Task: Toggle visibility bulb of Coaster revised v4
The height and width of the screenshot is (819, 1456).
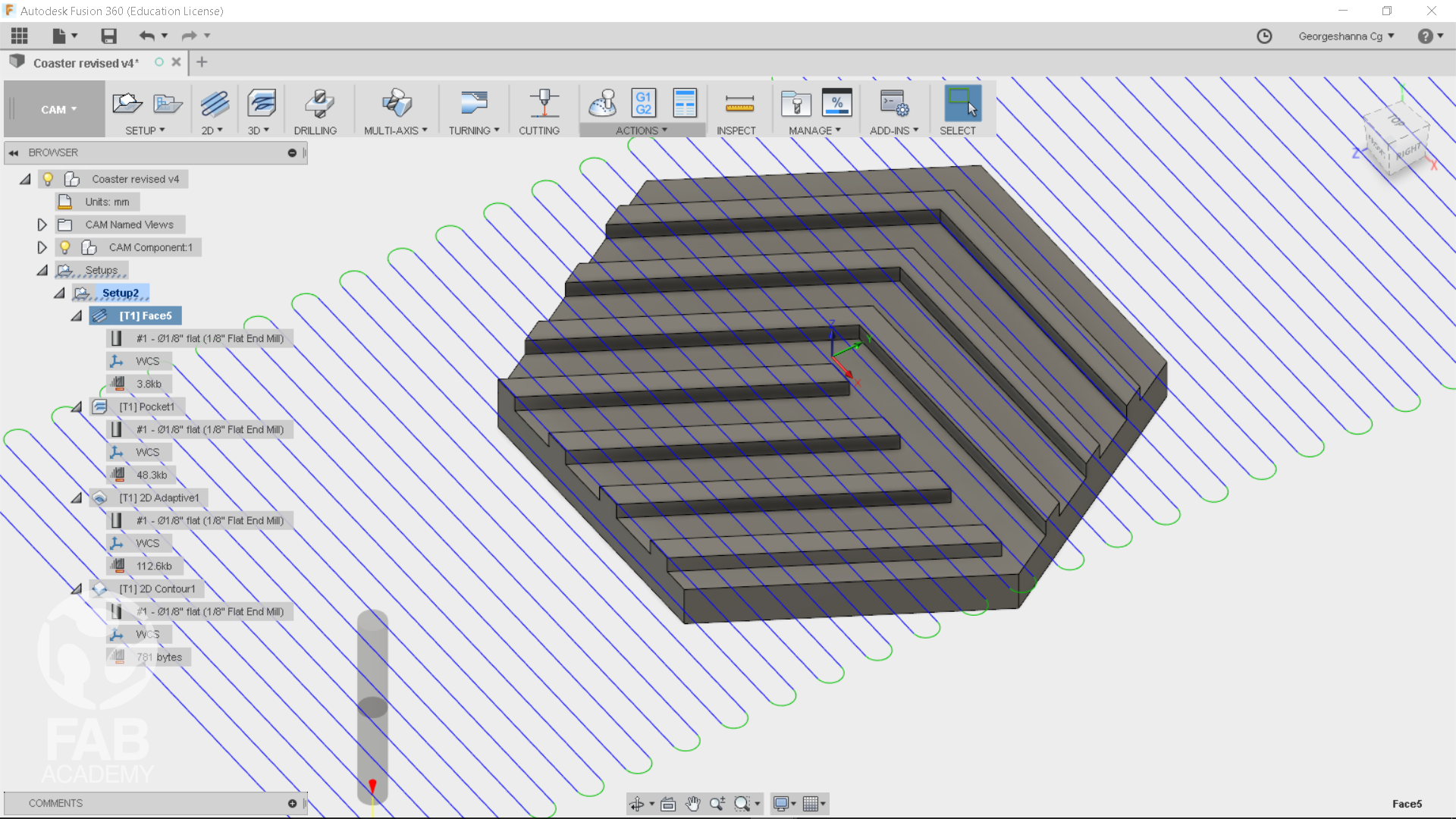Action: coord(48,179)
